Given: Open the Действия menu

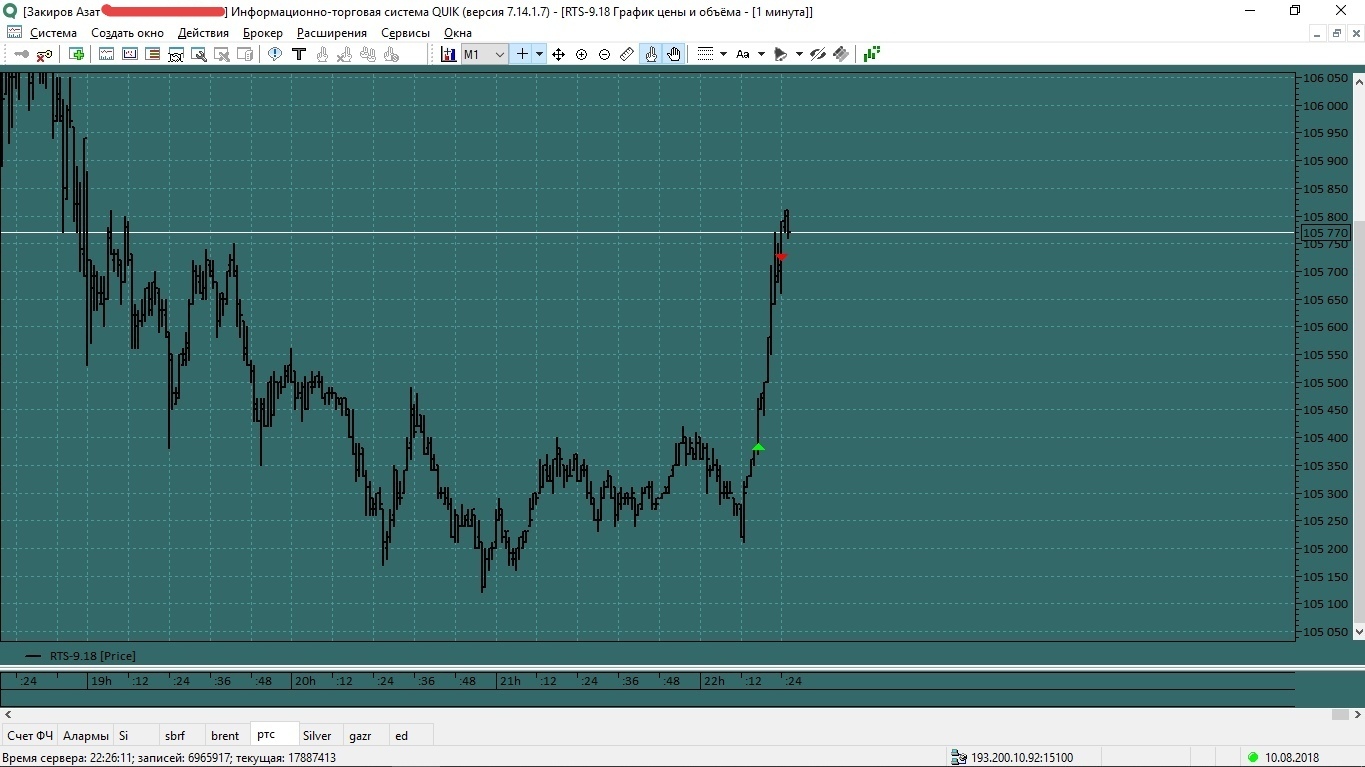Looking at the screenshot, I should point(203,33).
